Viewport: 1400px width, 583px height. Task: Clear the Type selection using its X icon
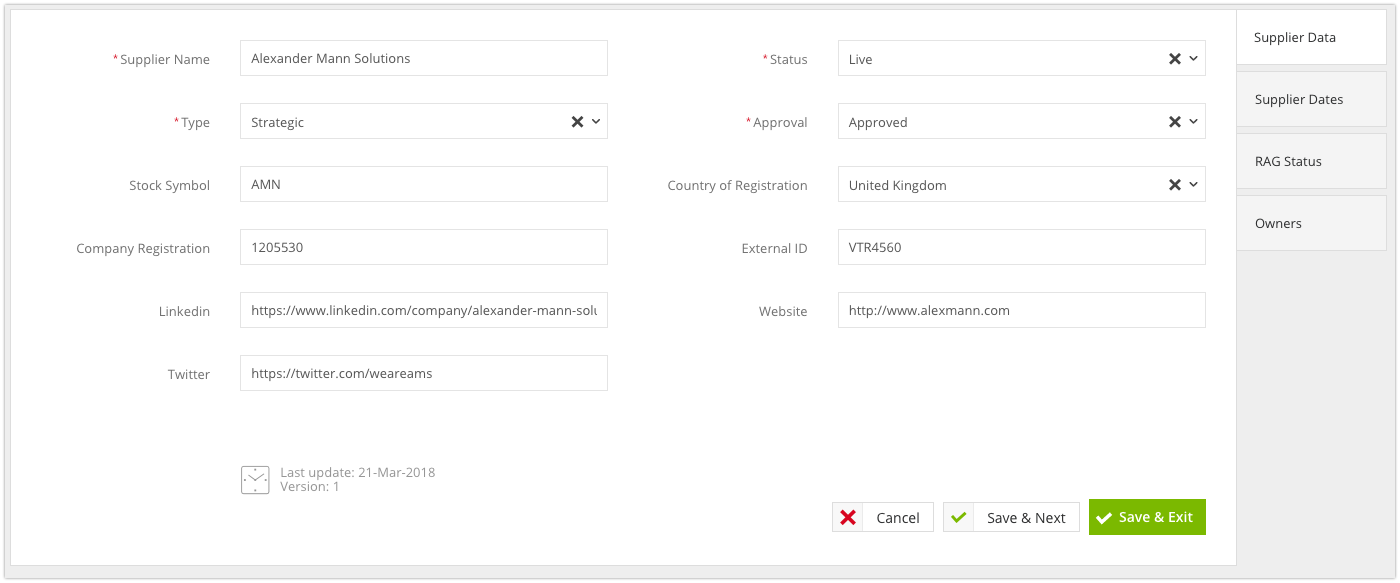[x=577, y=122]
